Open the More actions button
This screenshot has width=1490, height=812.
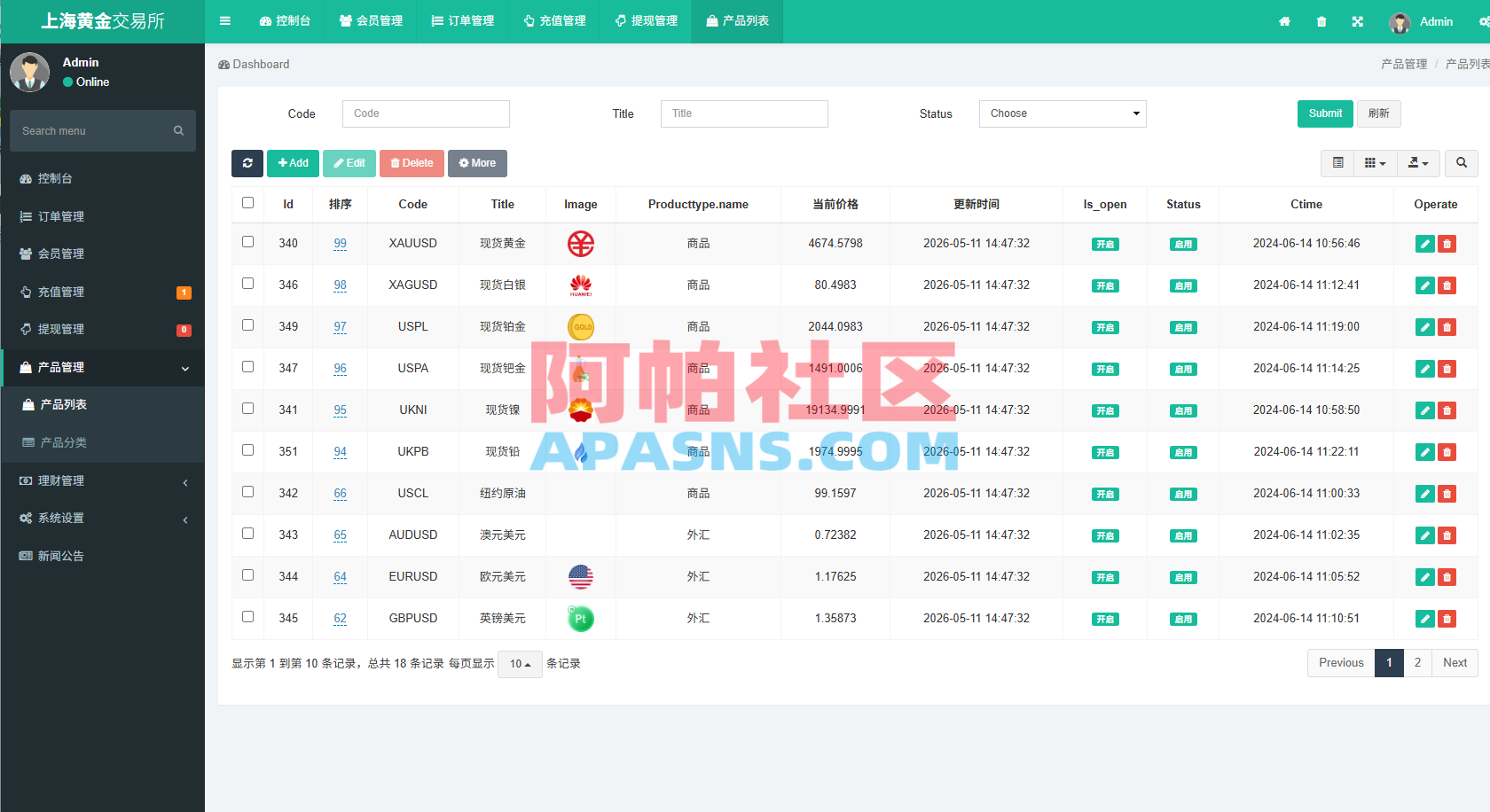[477, 163]
